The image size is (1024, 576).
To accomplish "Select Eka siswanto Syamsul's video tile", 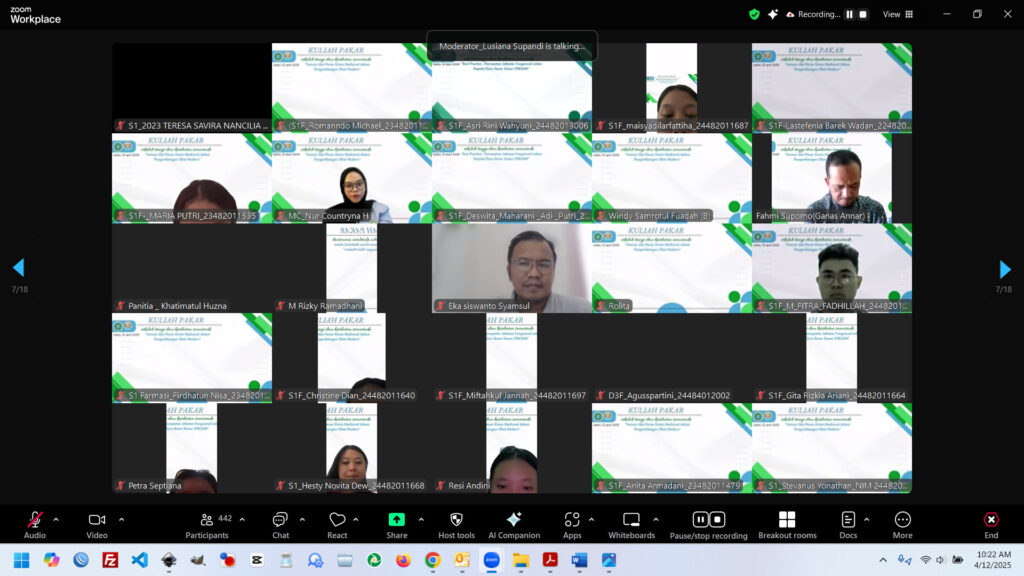I will click(x=511, y=268).
